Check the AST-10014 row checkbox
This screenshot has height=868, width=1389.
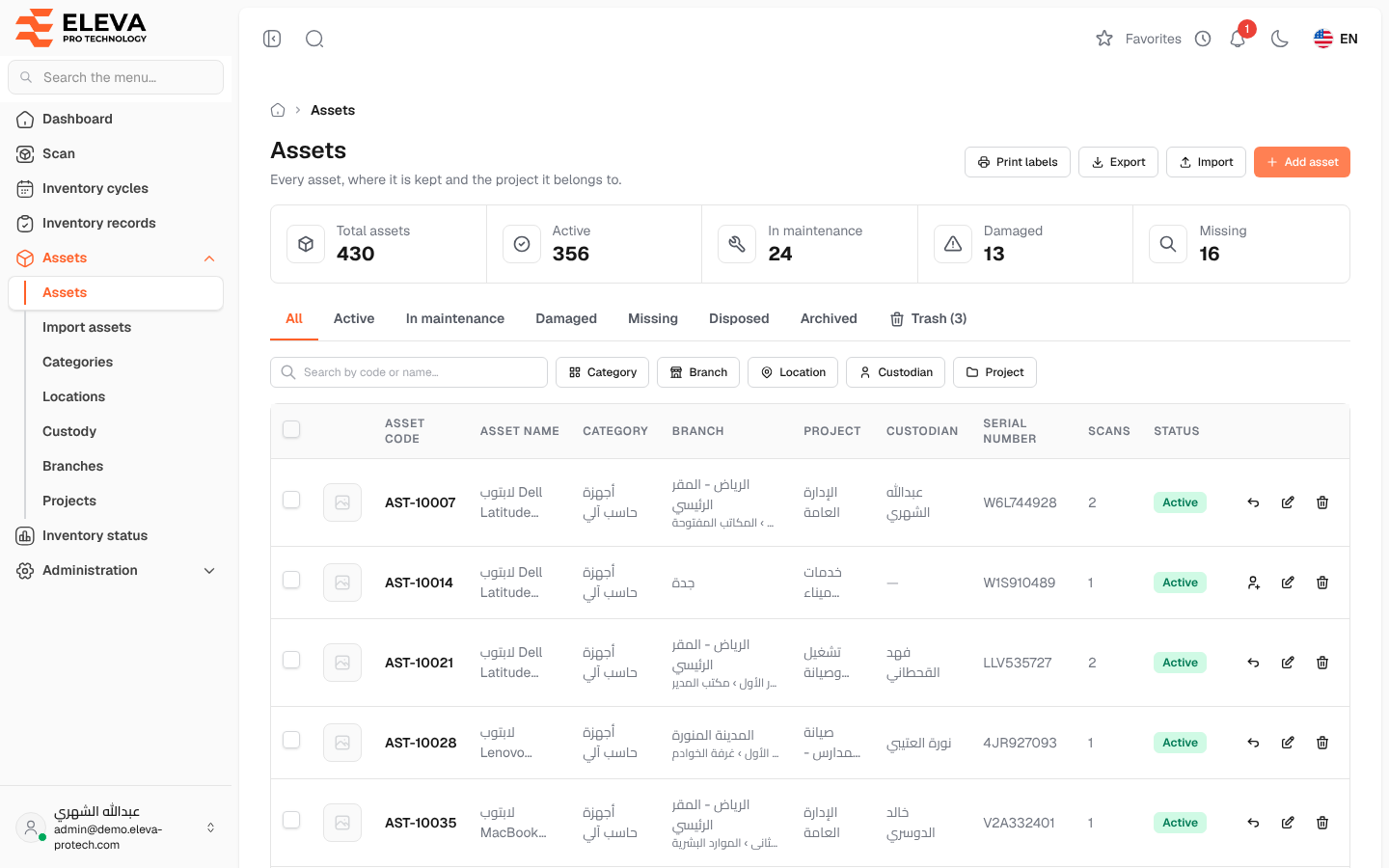pos(291,580)
